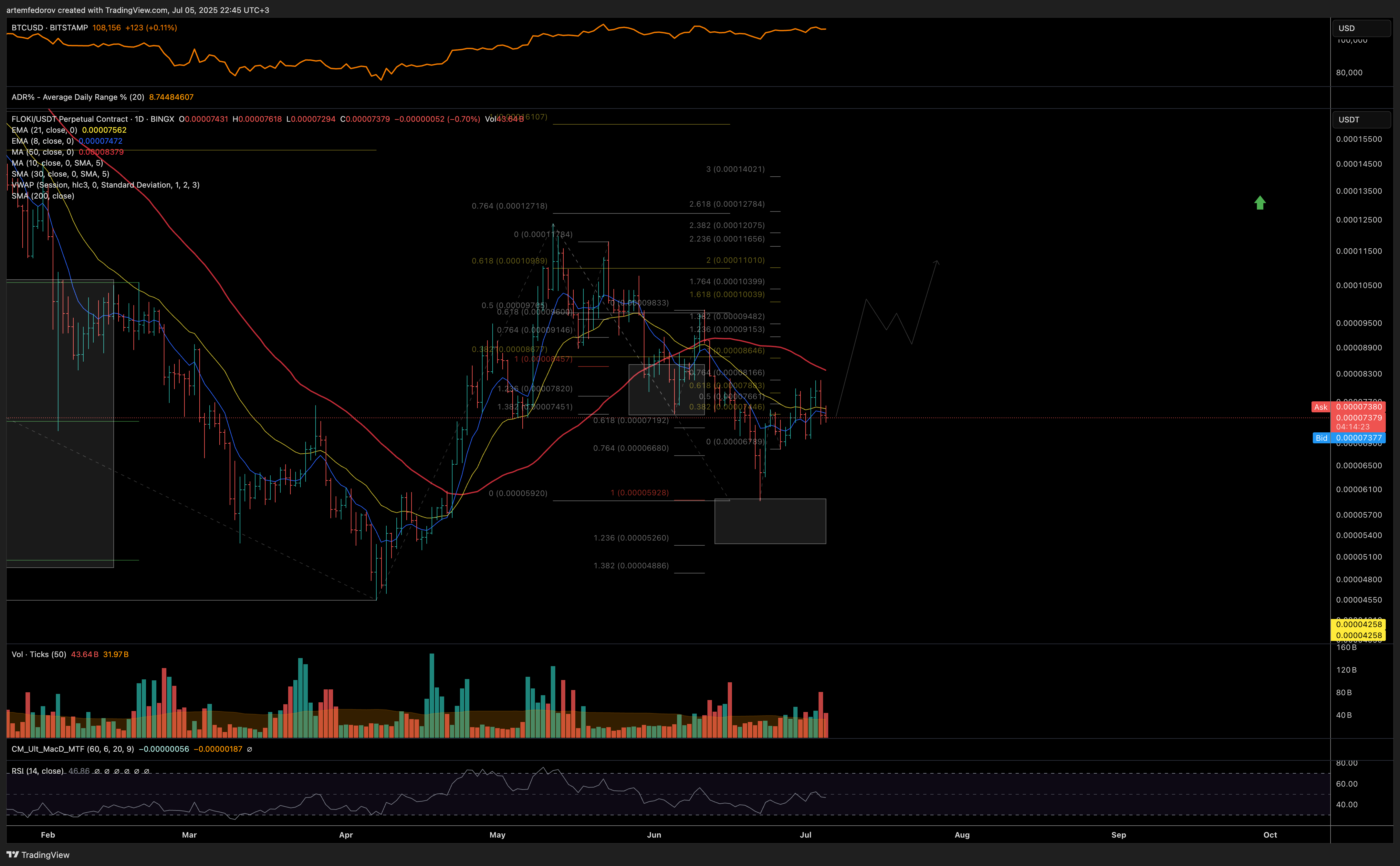Screen dimensions: 1400x866
Task: Select the Vol · Ticks (50) legend
Action: point(39,655)
